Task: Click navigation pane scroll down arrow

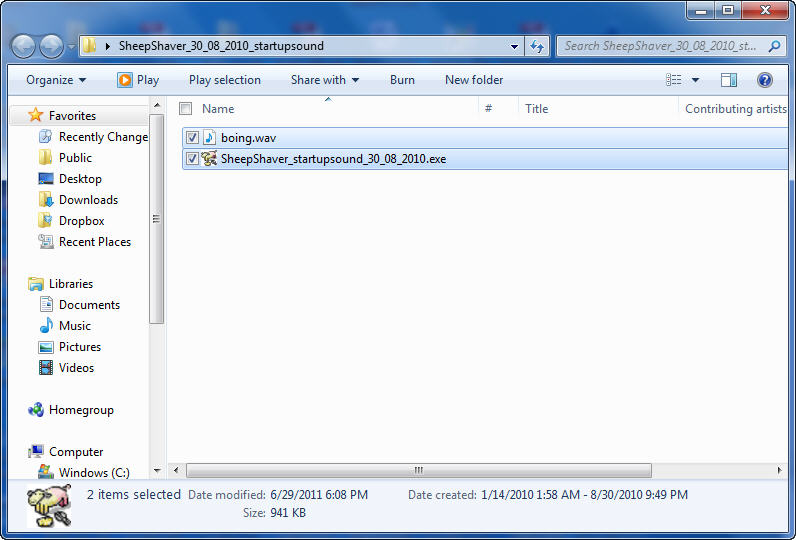Action: [157, 471]
